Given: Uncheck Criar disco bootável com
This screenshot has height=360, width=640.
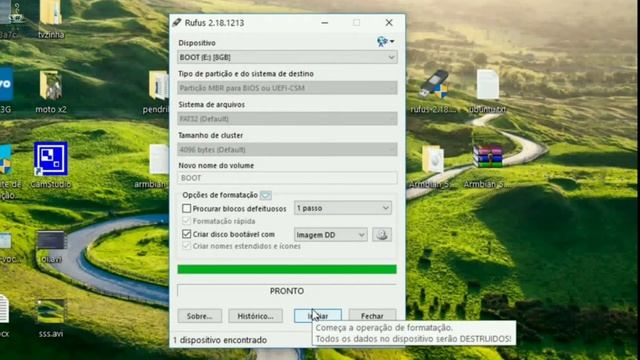Looking at the screenshot, I should click(187, 234).
